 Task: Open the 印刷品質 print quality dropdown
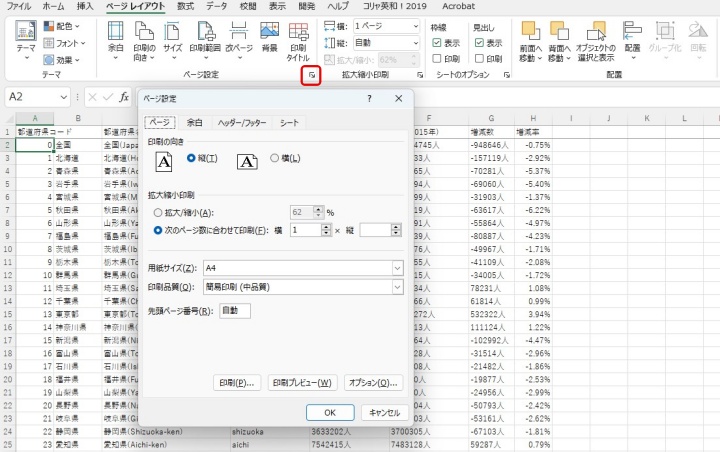pos(397,287)
